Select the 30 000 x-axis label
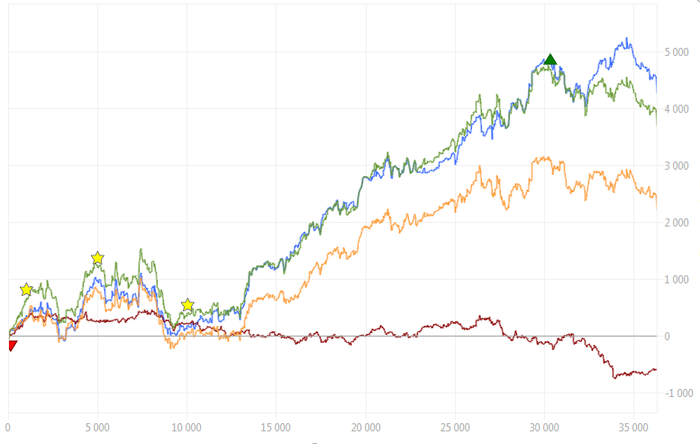The height and width of the screenshot is (444, 700). (x=544, y=424)
